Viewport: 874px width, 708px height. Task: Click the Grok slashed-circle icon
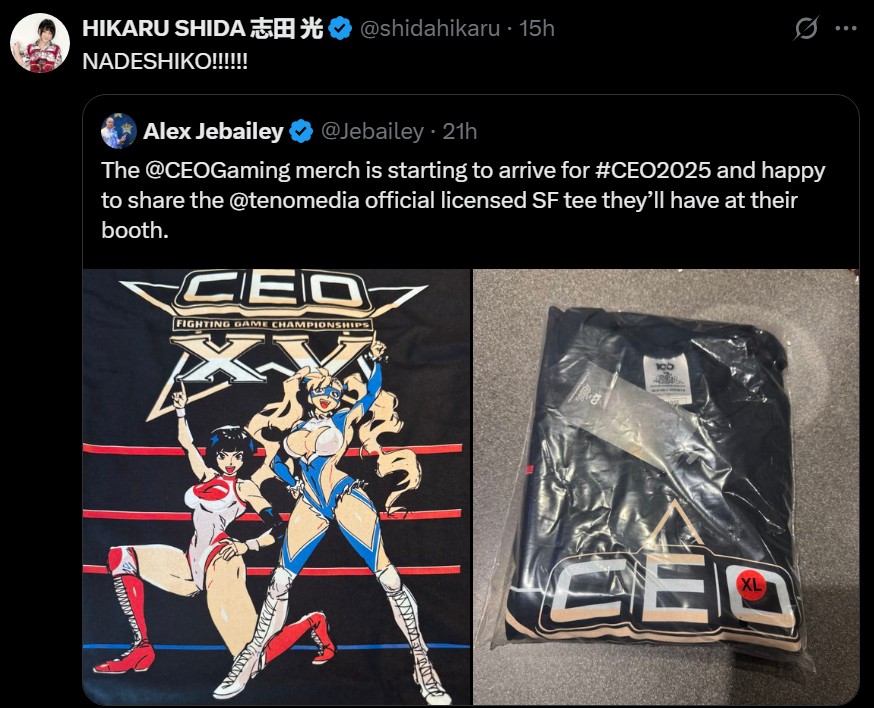[806, 28]
